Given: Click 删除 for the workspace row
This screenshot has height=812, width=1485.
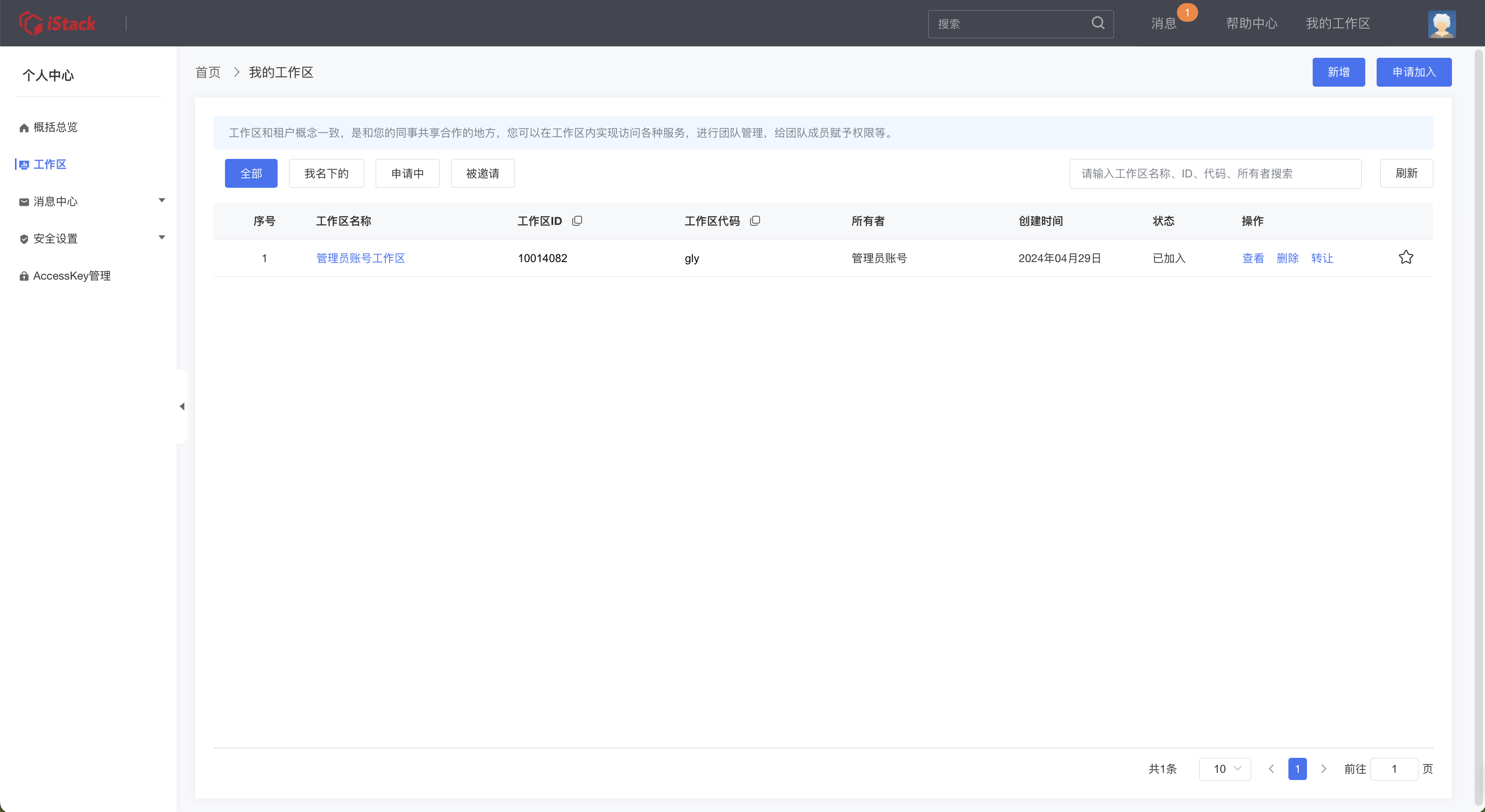Looking at the screenshot, I should [x=1287, y=257].
